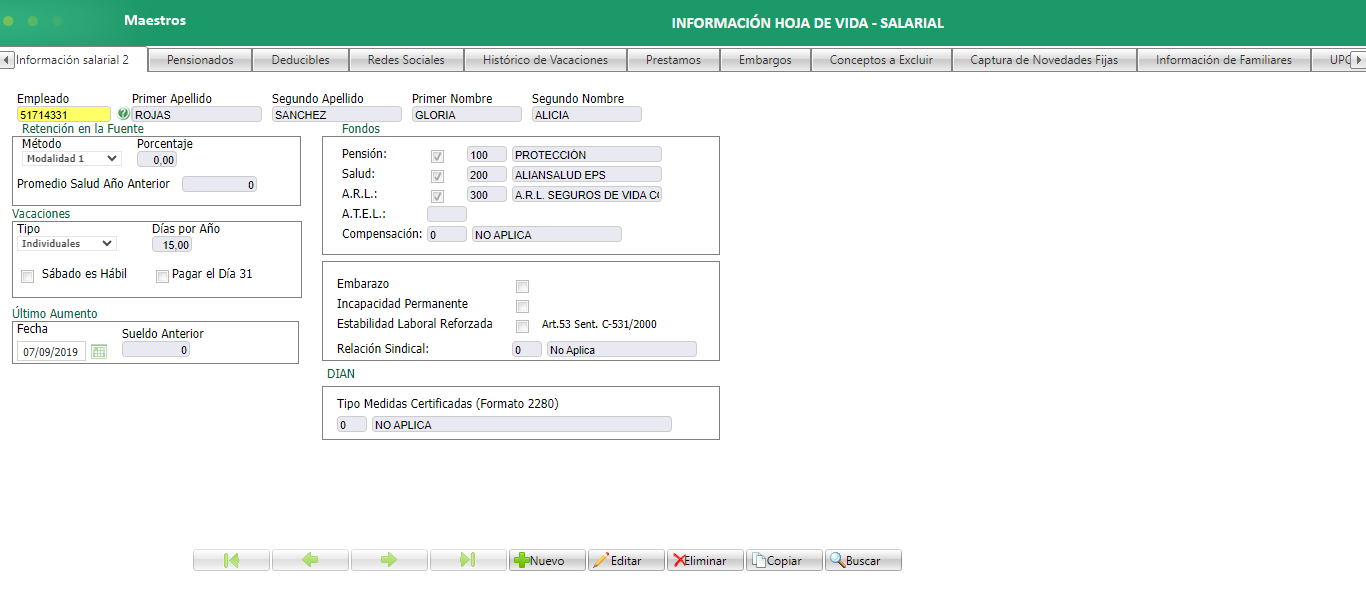This screenshot has height=597, width=1366.
Task: Click the Copiar button
Action: [x=784, y=560]
